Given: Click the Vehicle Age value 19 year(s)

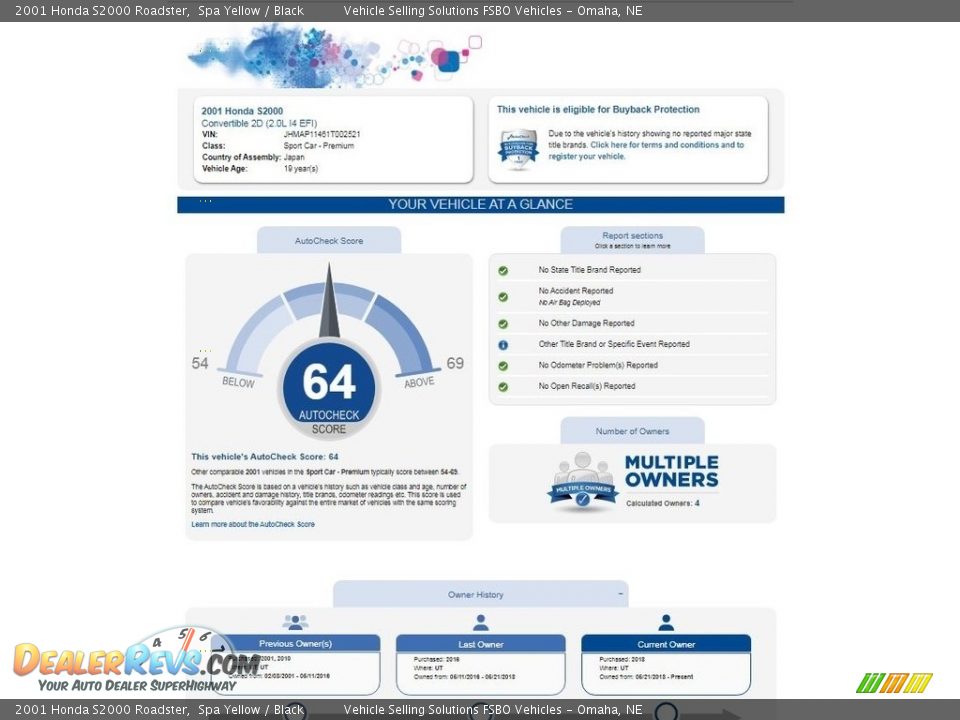Looking at the screenshot, I should [x=301, y=169].
